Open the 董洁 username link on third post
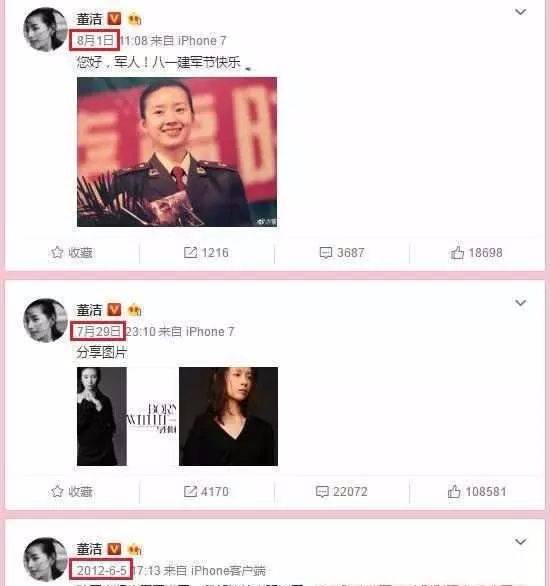The image size is (550, 586). [x=89, y=549]
